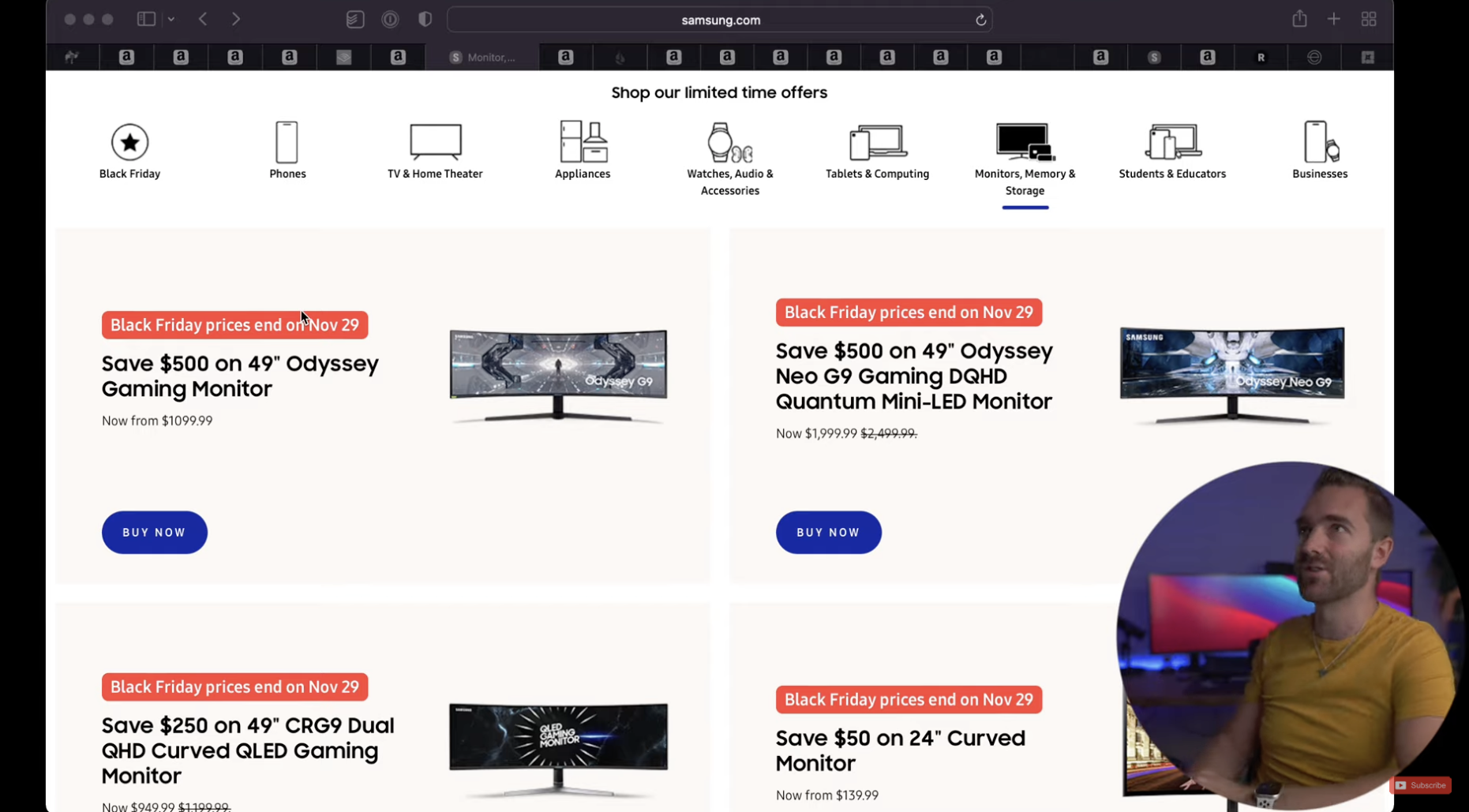This screenshot has width=1469, height=812.
Task: Expand the sidebar options dropdown arrow
Action: [171, 19]
